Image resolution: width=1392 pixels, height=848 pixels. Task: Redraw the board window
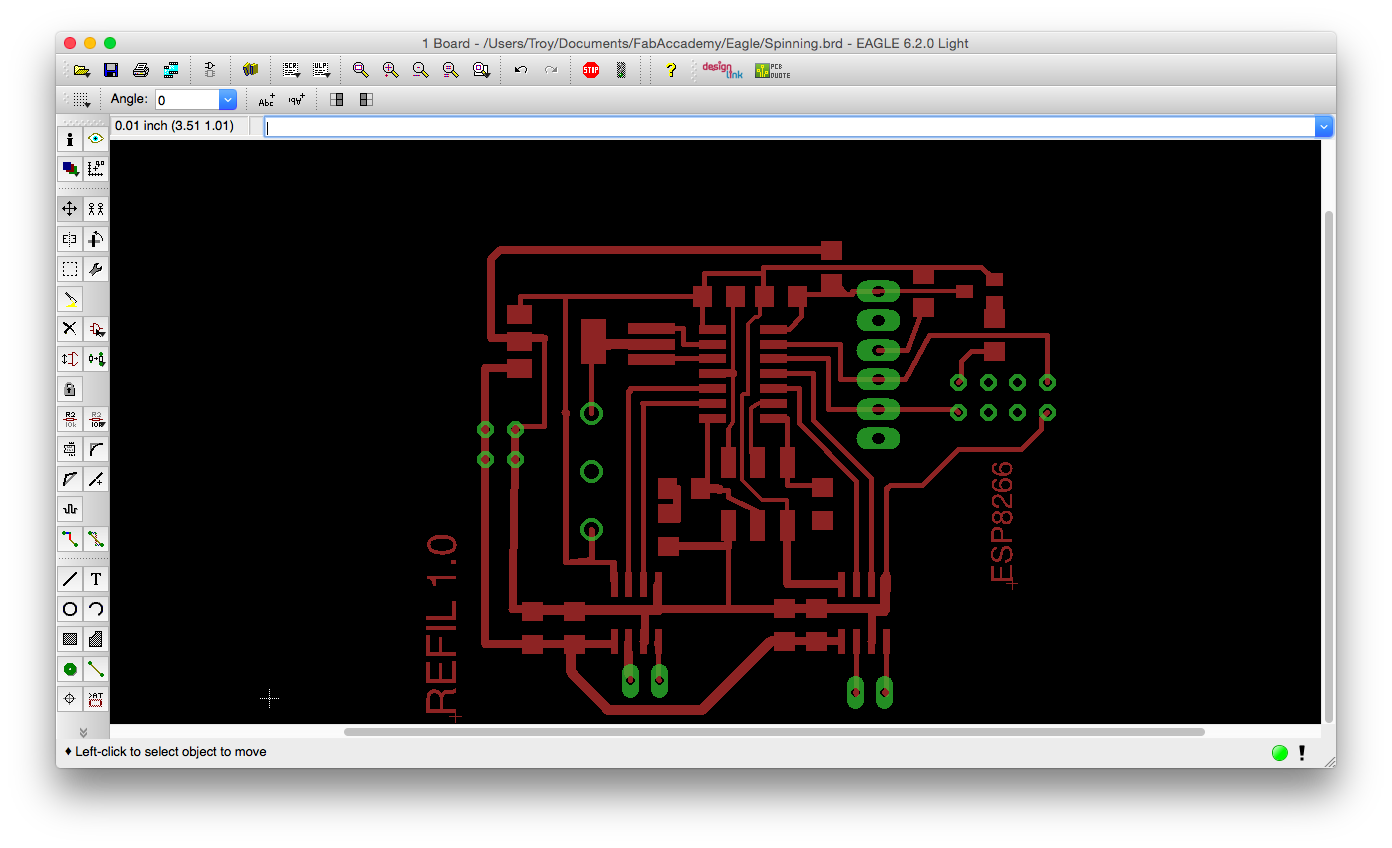[x=451, y=70]
